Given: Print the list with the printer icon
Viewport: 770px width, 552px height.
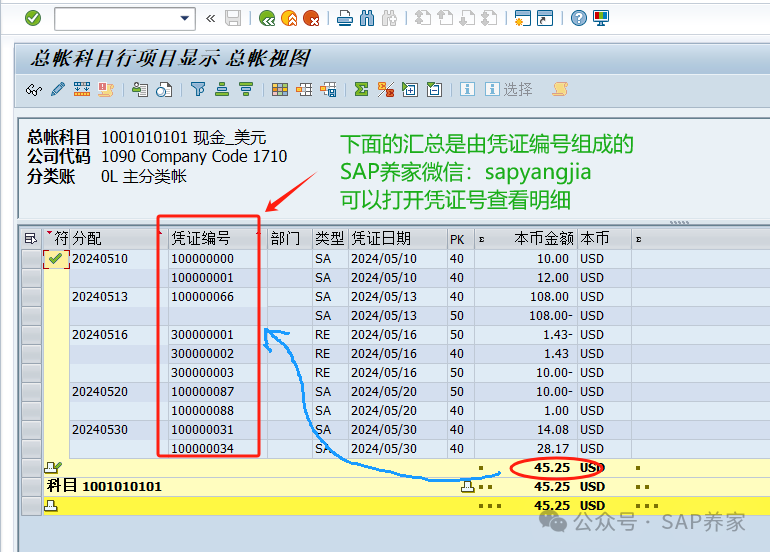Looking at the screenshot, I should (345, 19).
